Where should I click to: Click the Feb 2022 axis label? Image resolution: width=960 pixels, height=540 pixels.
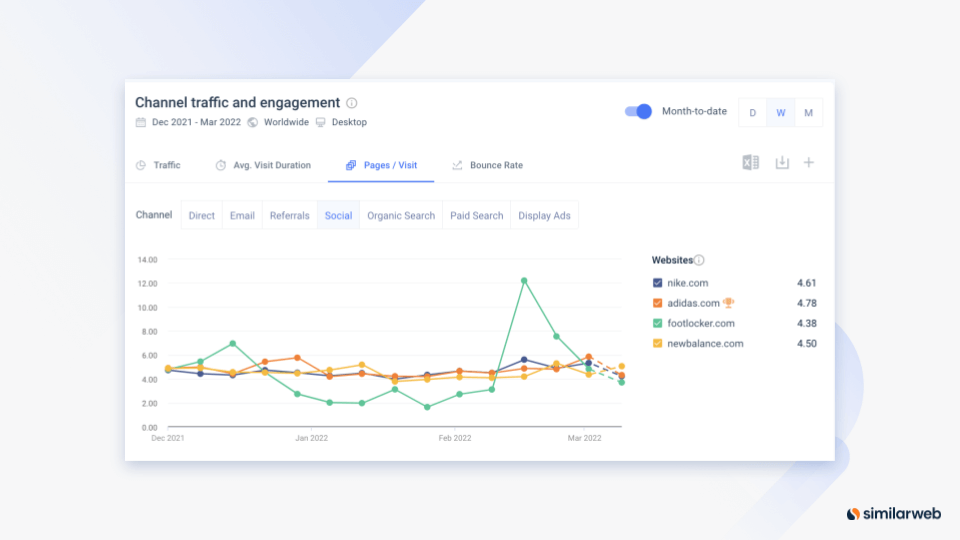pos(455,438)
